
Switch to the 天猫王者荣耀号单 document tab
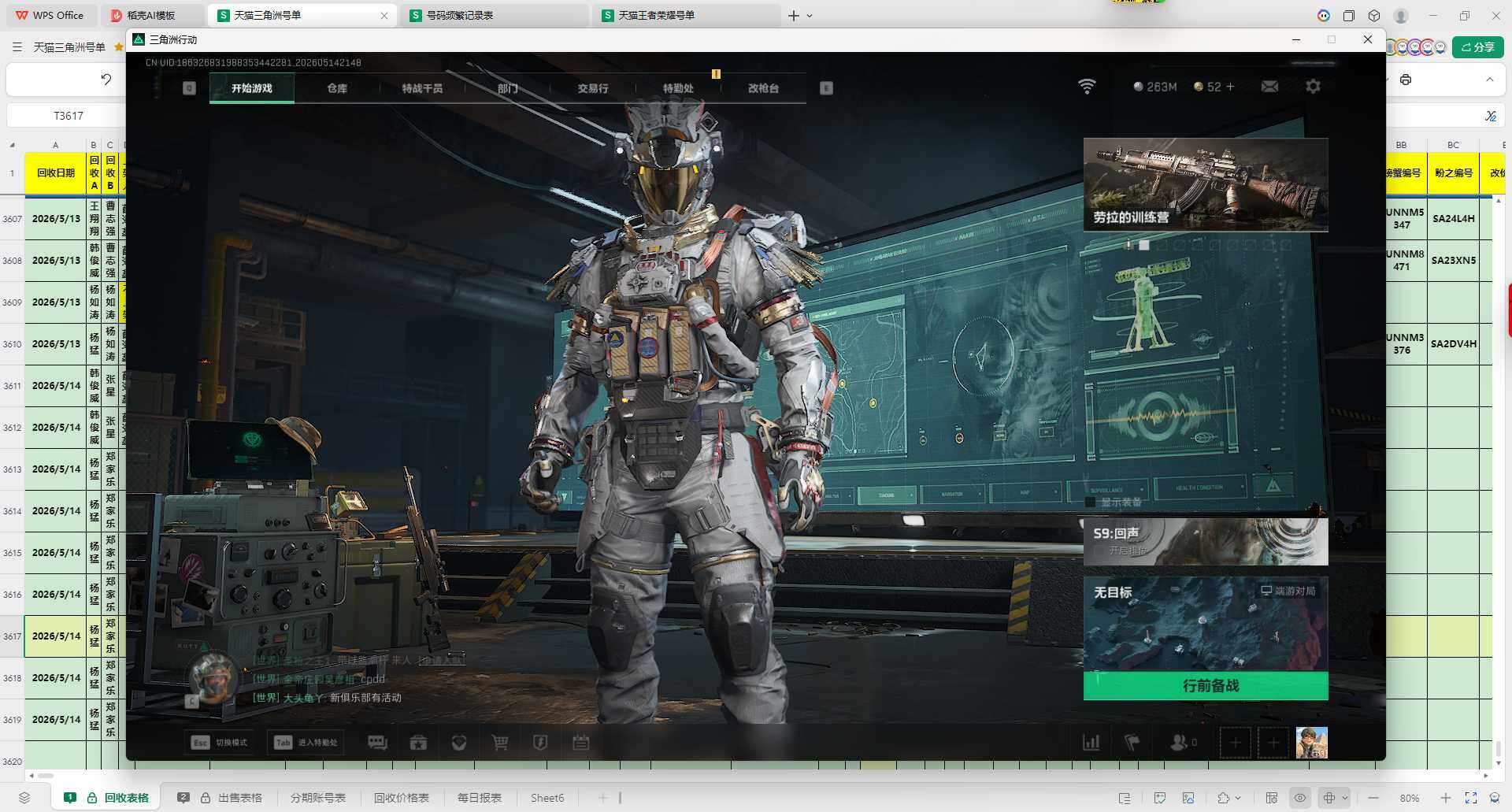click(687, 16)
